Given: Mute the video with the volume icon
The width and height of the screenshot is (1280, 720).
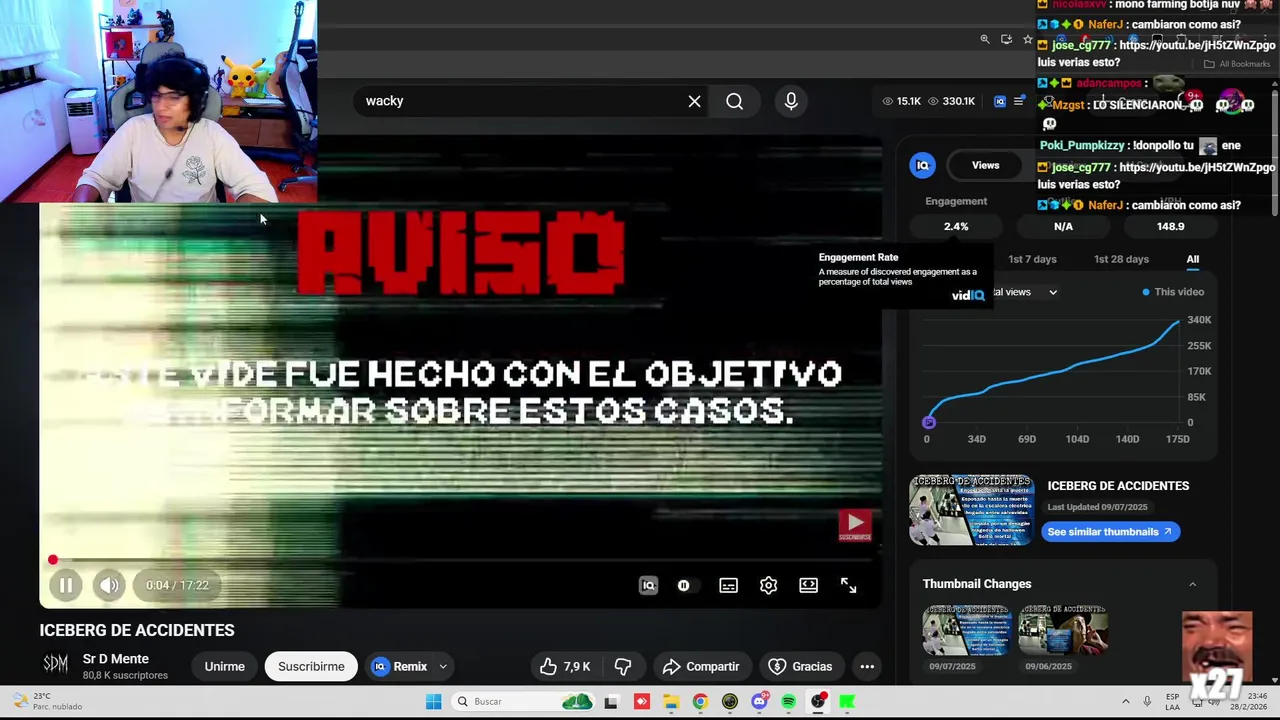Looking at the screenshot, I should (x=109, y=586).
